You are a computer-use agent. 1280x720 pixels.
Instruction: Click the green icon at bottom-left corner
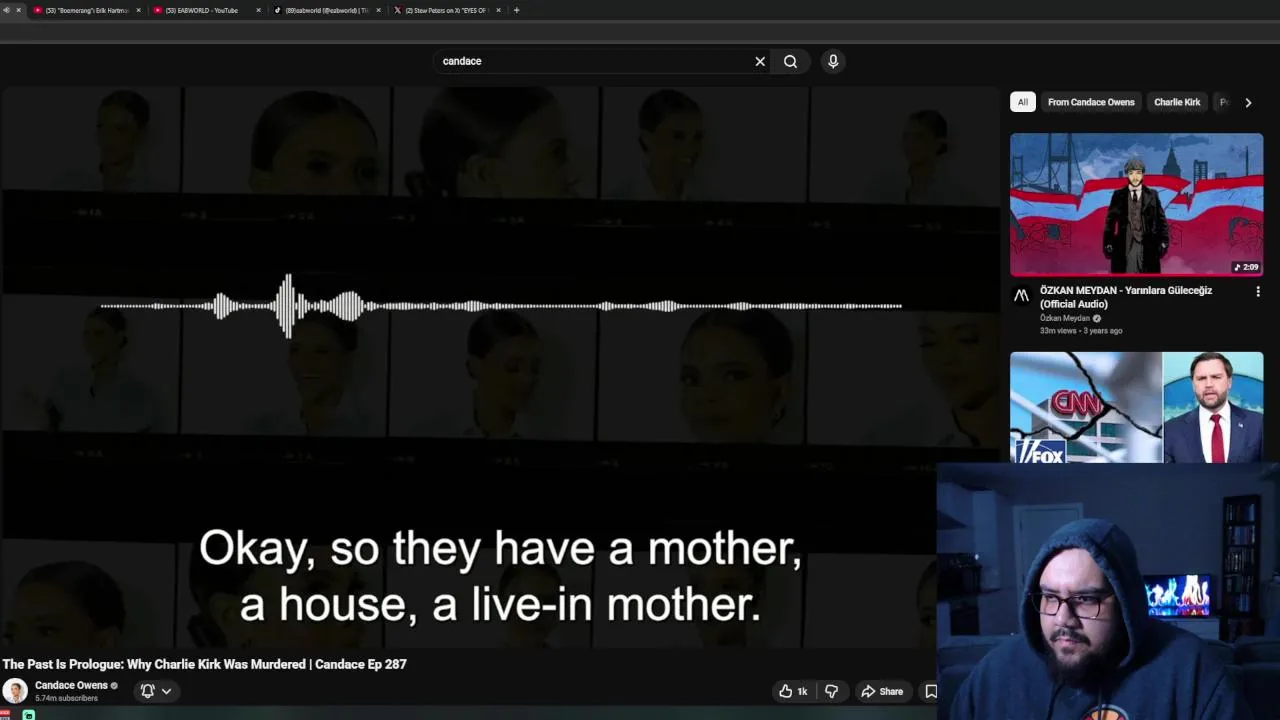click(29, 715)
